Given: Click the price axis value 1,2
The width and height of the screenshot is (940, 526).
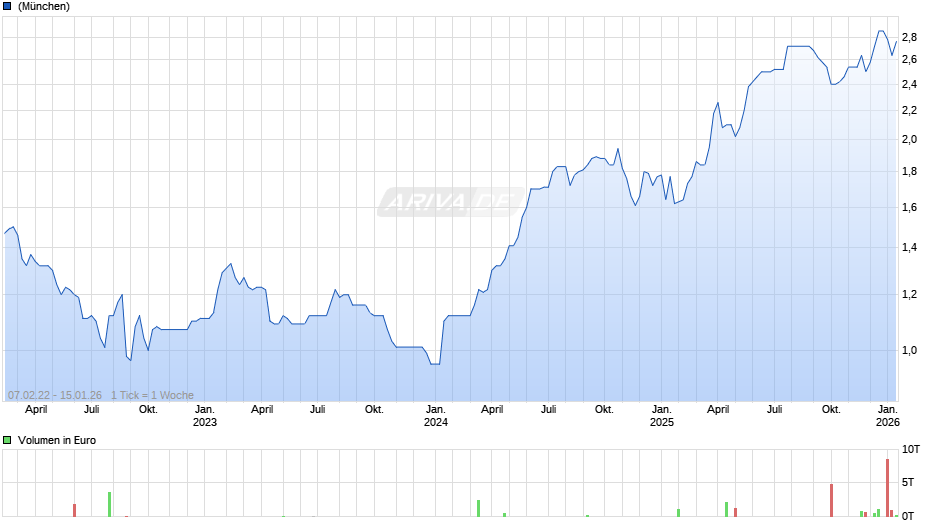Looking at the screenshot, I should pos(909,294).
